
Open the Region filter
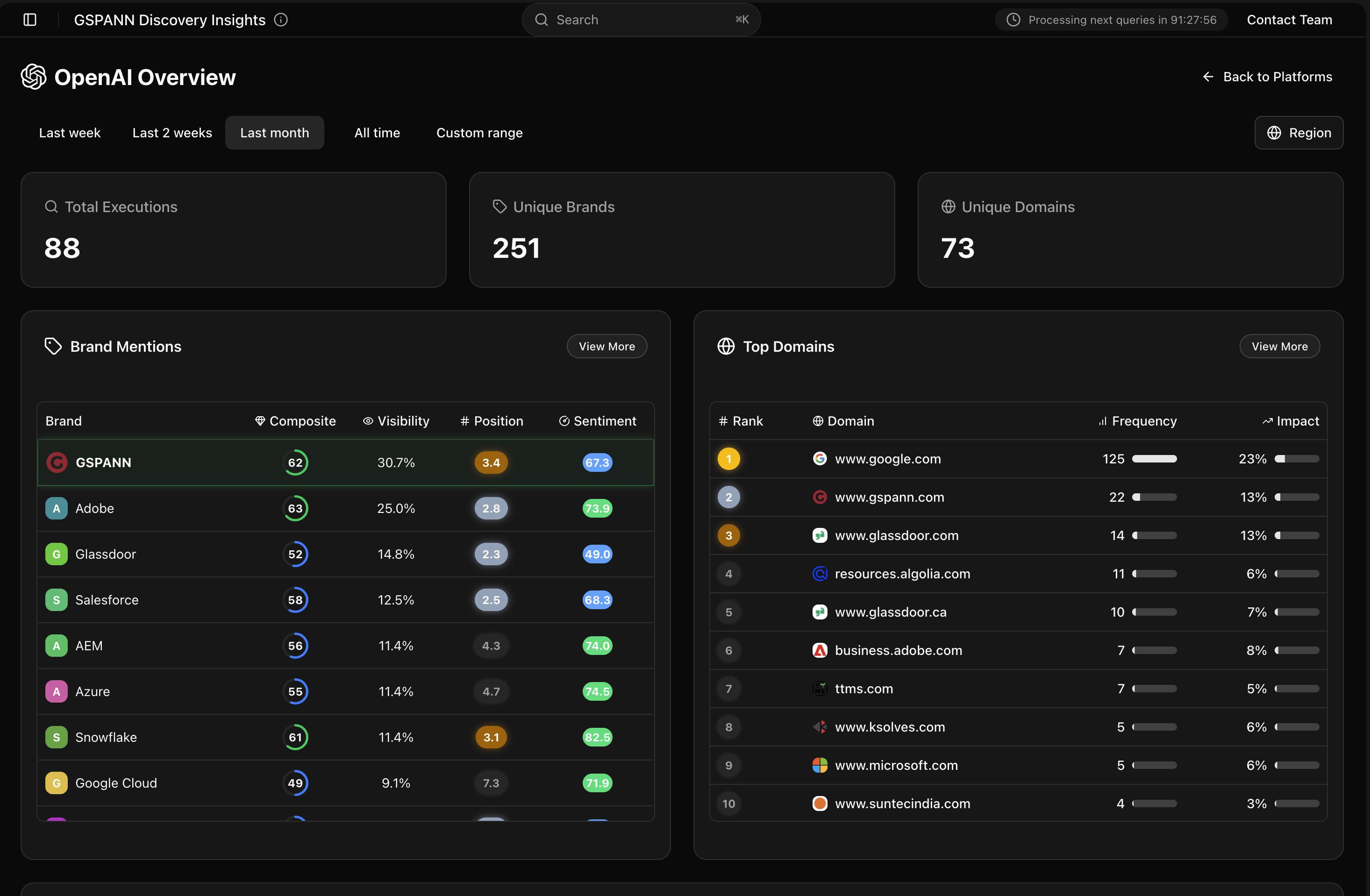tap(1299, 133)
